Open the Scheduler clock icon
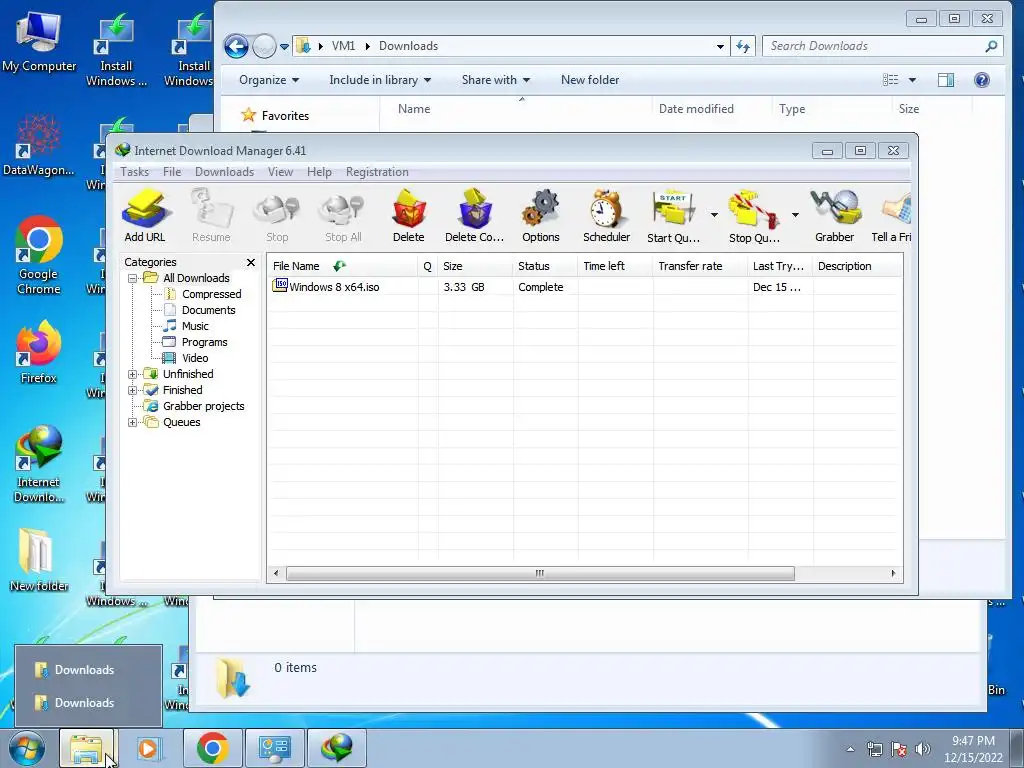 click(607, 216)
